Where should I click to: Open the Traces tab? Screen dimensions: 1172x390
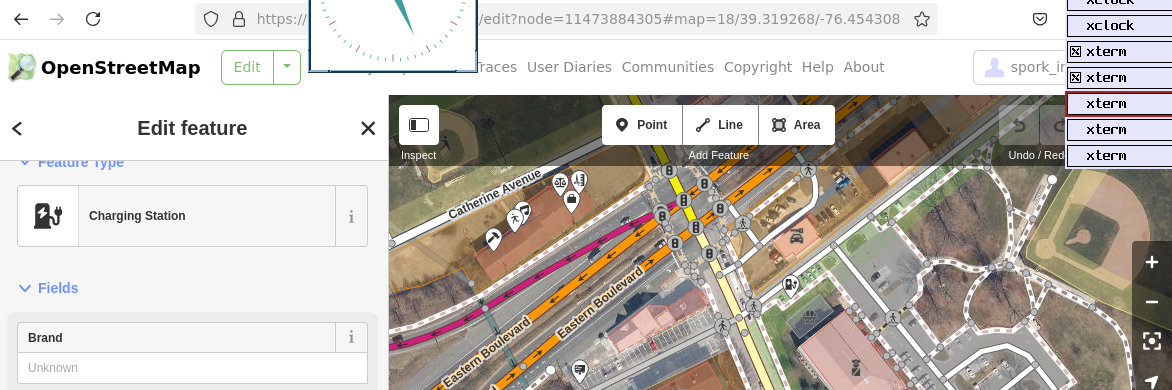[x=497, y=67]
